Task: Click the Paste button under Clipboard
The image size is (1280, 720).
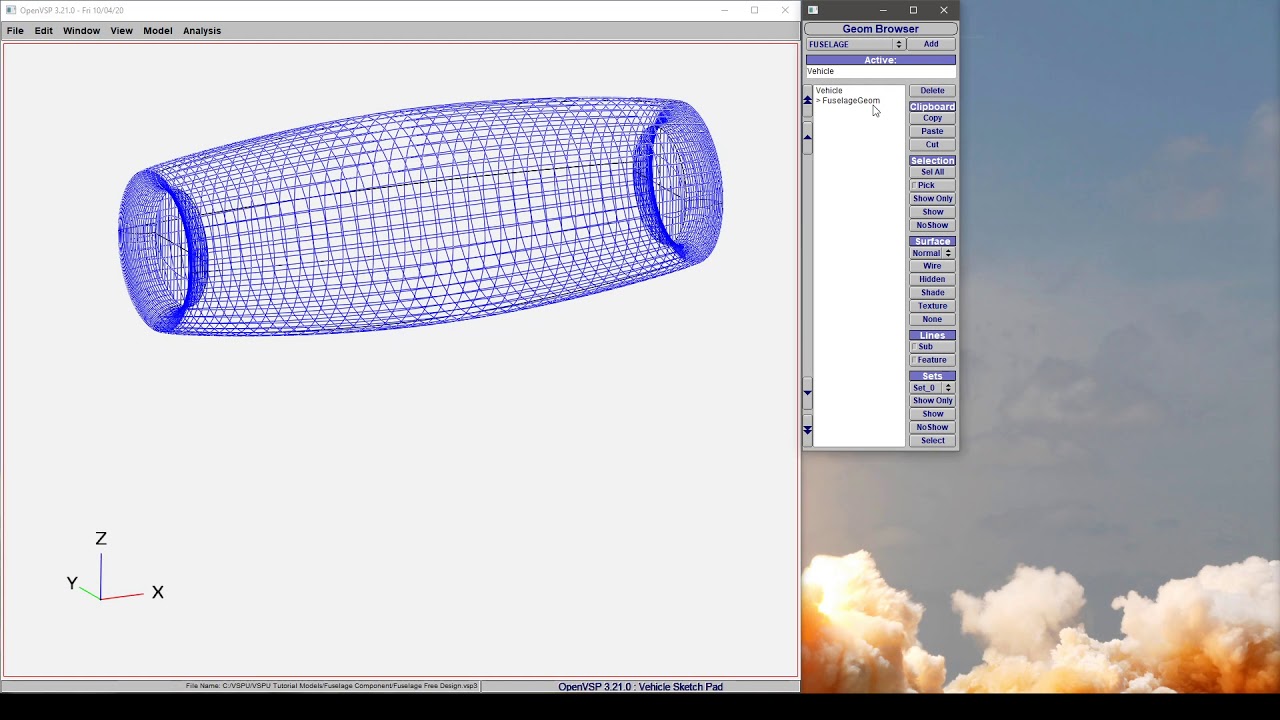Action: [932, 131]
